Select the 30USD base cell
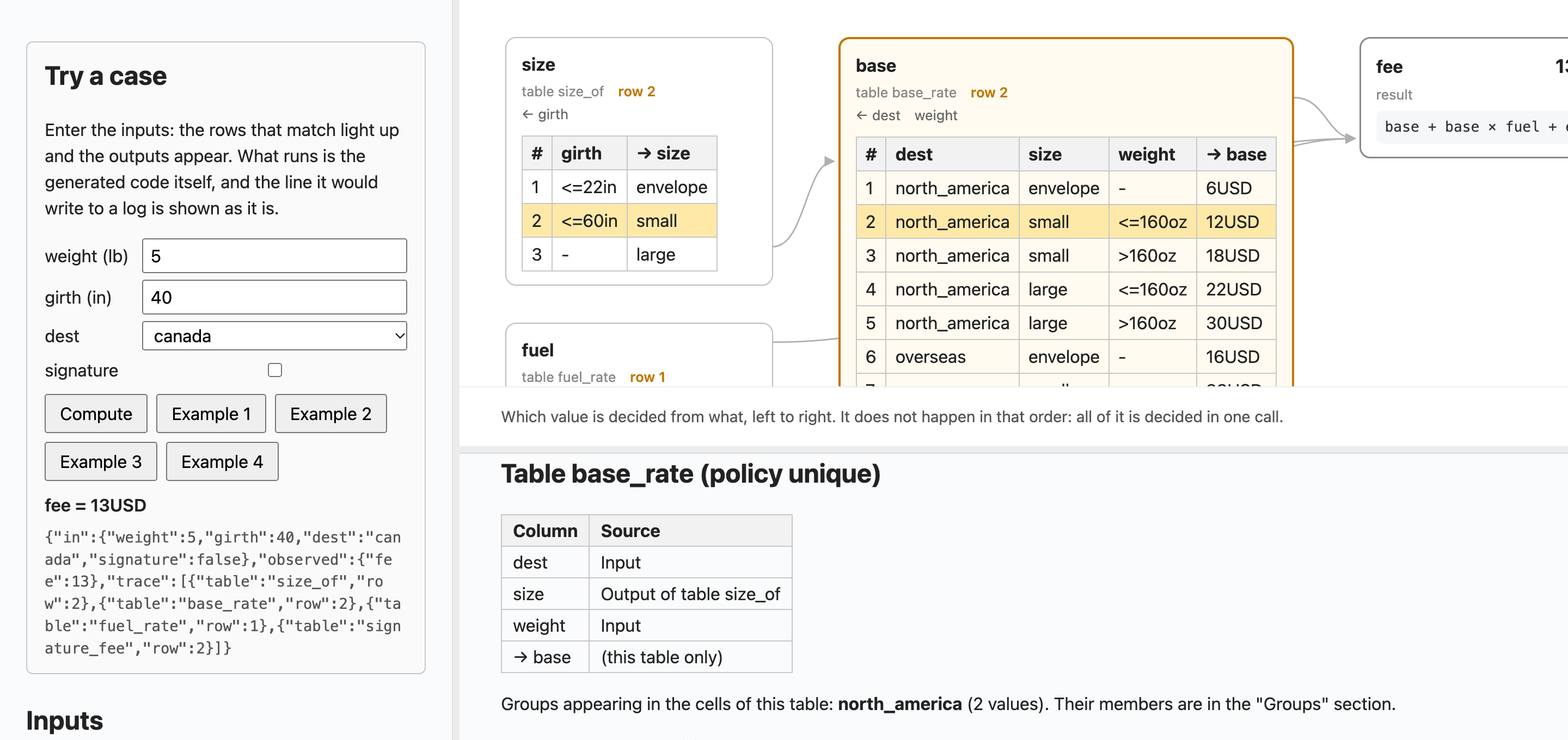Screen dimensions: 1568x740 (x=1236, y=323)
